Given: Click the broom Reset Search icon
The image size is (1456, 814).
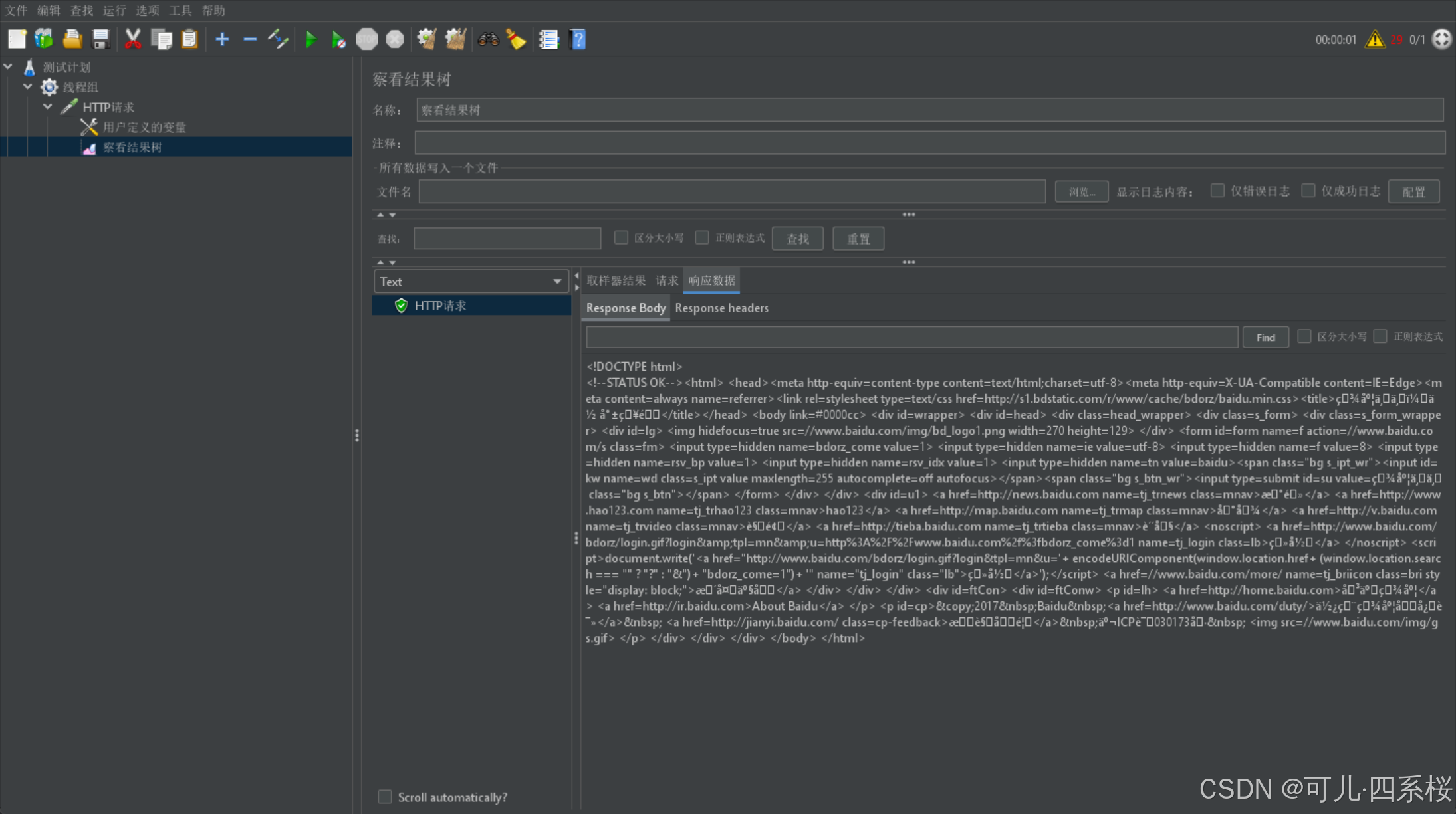Looking at the screenshot, I should click(516, 40).
